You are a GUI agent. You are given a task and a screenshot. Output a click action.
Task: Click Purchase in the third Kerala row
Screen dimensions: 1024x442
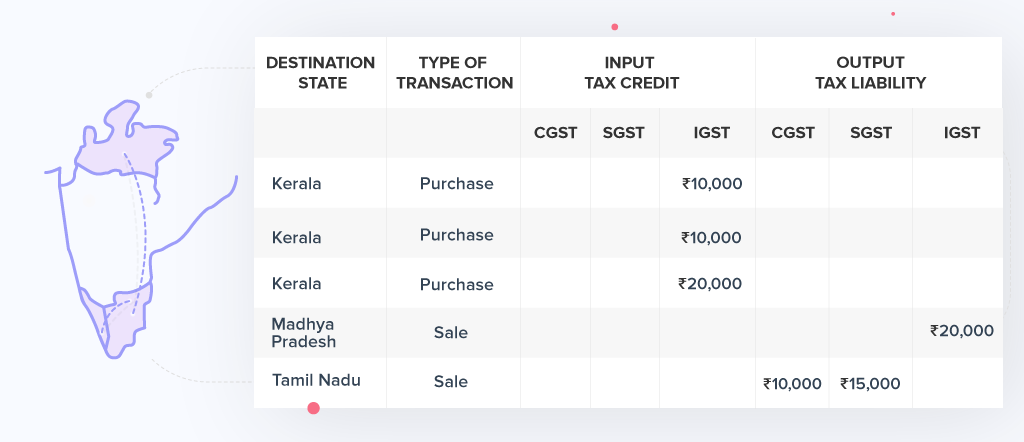coord(456,284)
